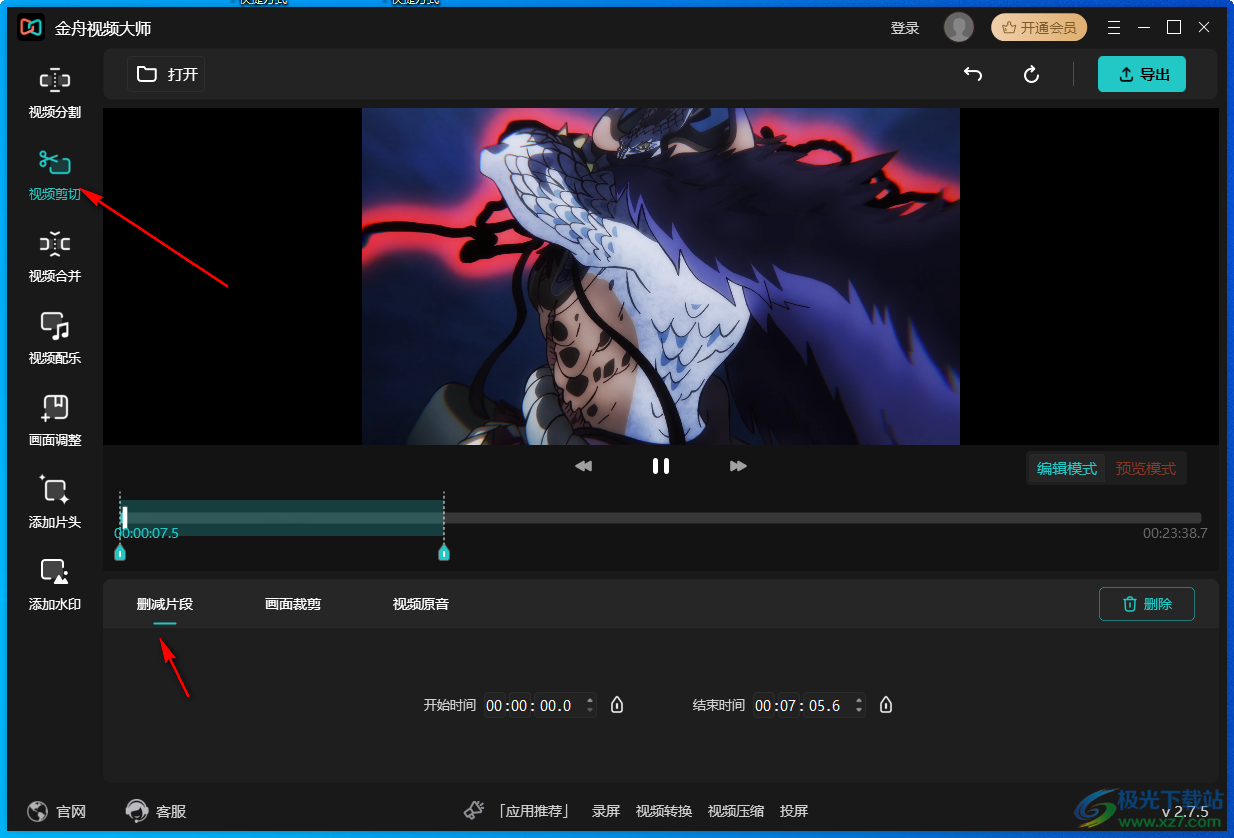Open the 视频分割 (video split) tool
Screen dimensions: 1234x838
[x=55, y=94]
